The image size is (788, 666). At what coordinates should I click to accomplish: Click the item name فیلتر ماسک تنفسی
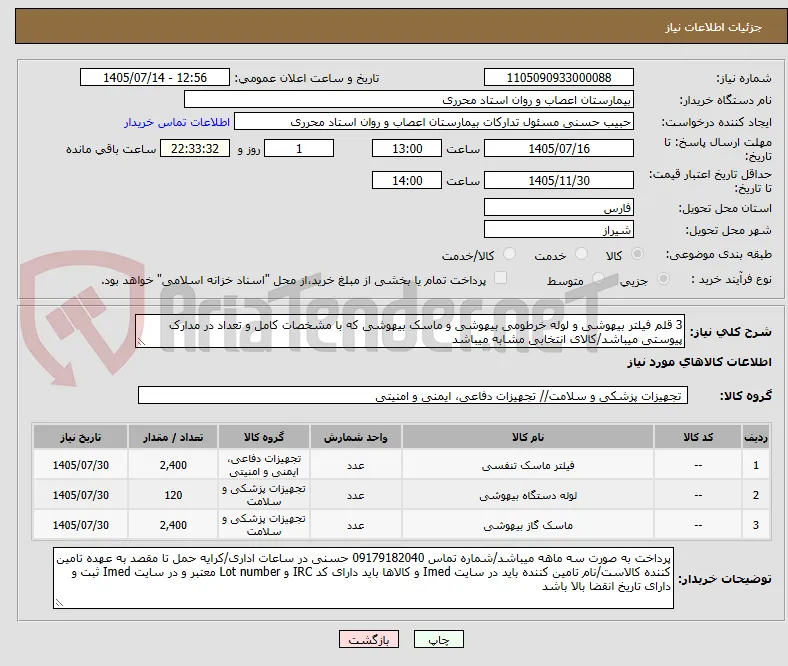point(528,465)
